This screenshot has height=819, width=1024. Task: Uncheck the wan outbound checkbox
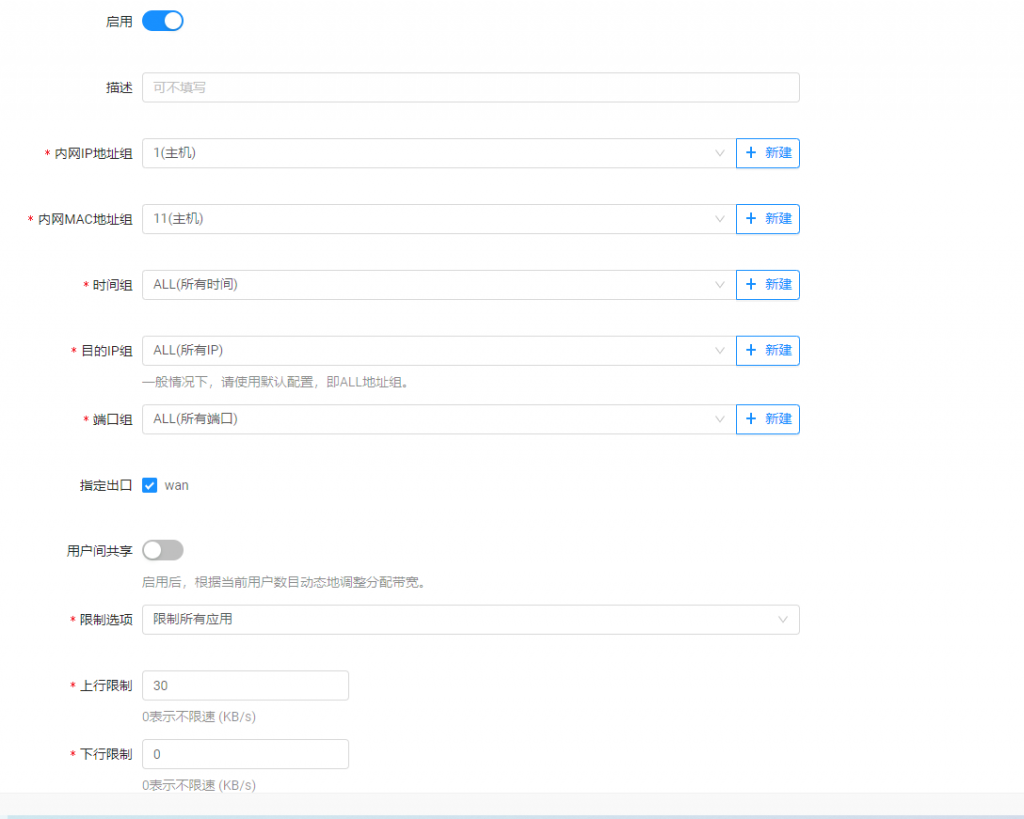(x=150, y=485)
